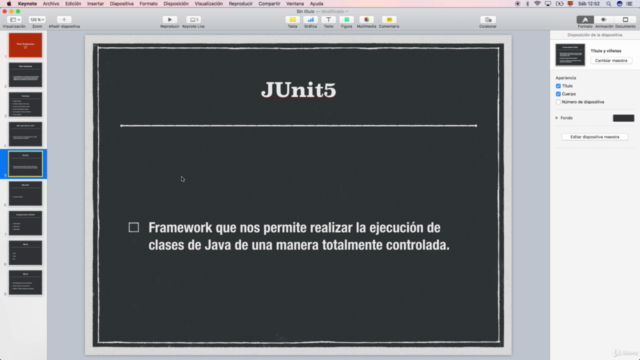Click the document title Sin título
This screenshot has height=360, width=640.
tap(305, 11)
